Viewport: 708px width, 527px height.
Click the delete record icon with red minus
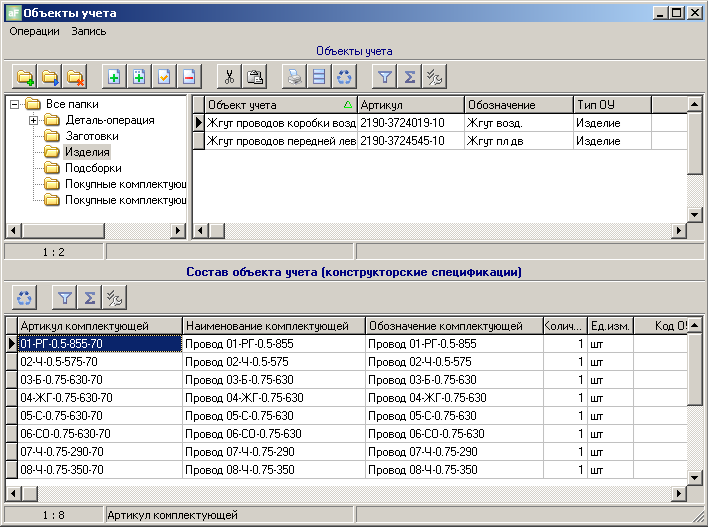(189, 76)
